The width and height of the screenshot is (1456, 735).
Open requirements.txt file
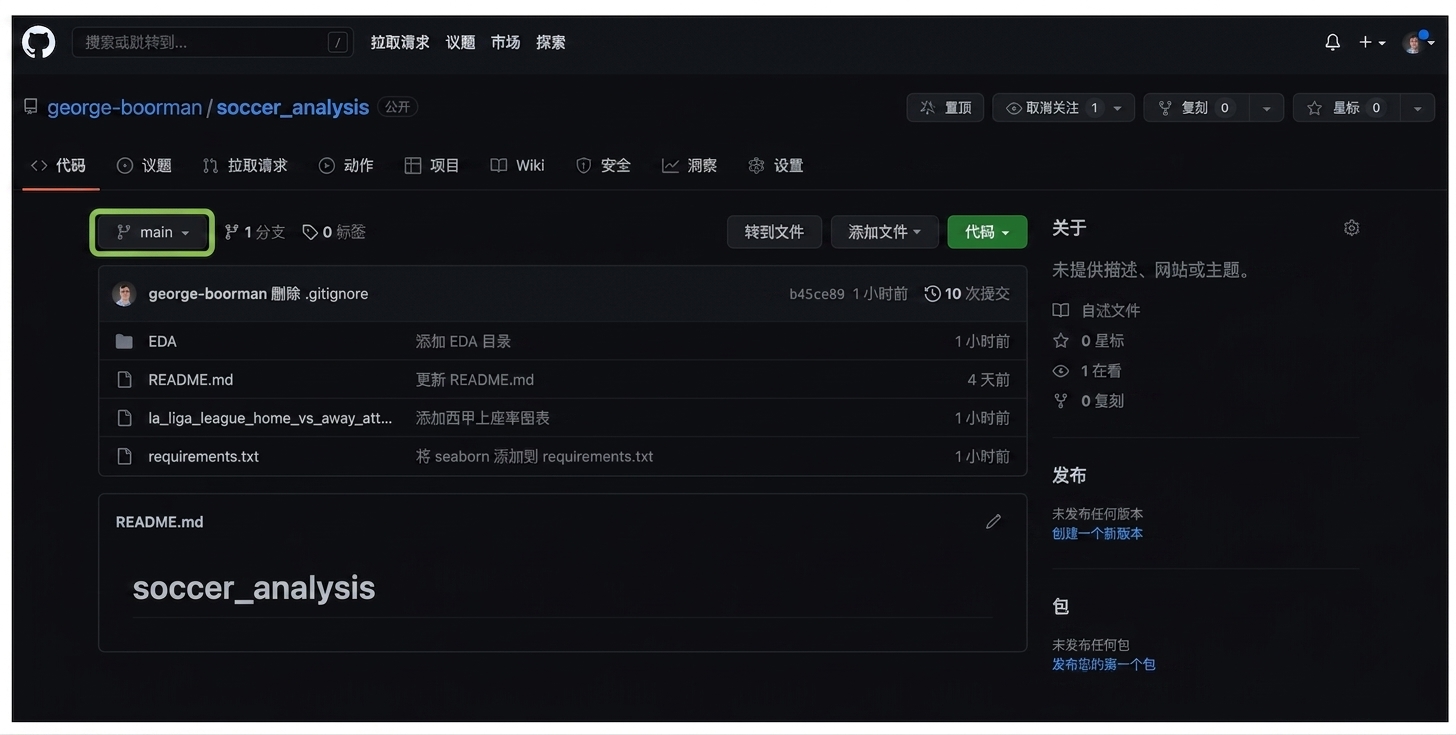point(203,456)
